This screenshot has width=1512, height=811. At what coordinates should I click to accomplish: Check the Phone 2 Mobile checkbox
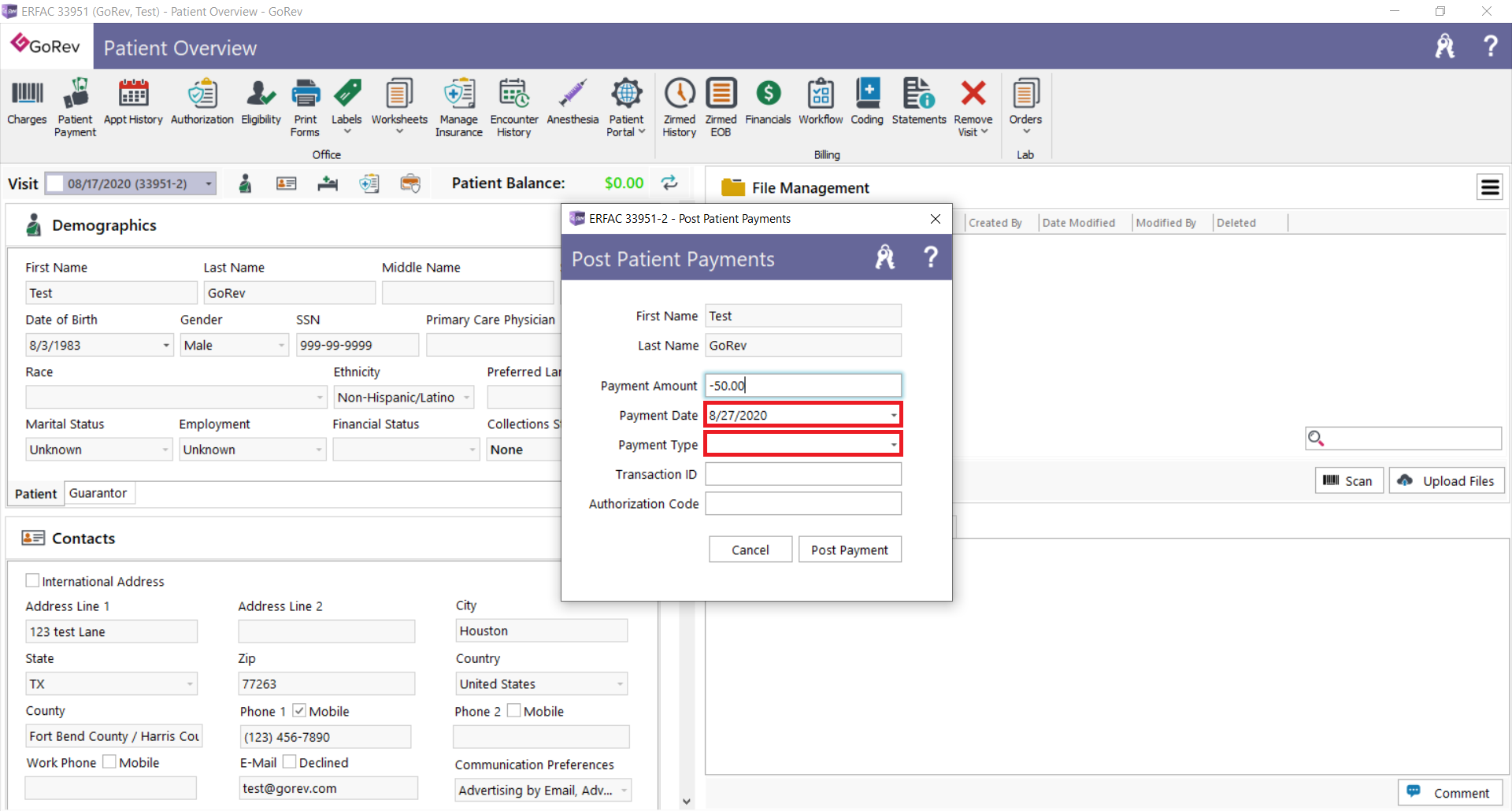pyautogui.click(x=513, y=710)
